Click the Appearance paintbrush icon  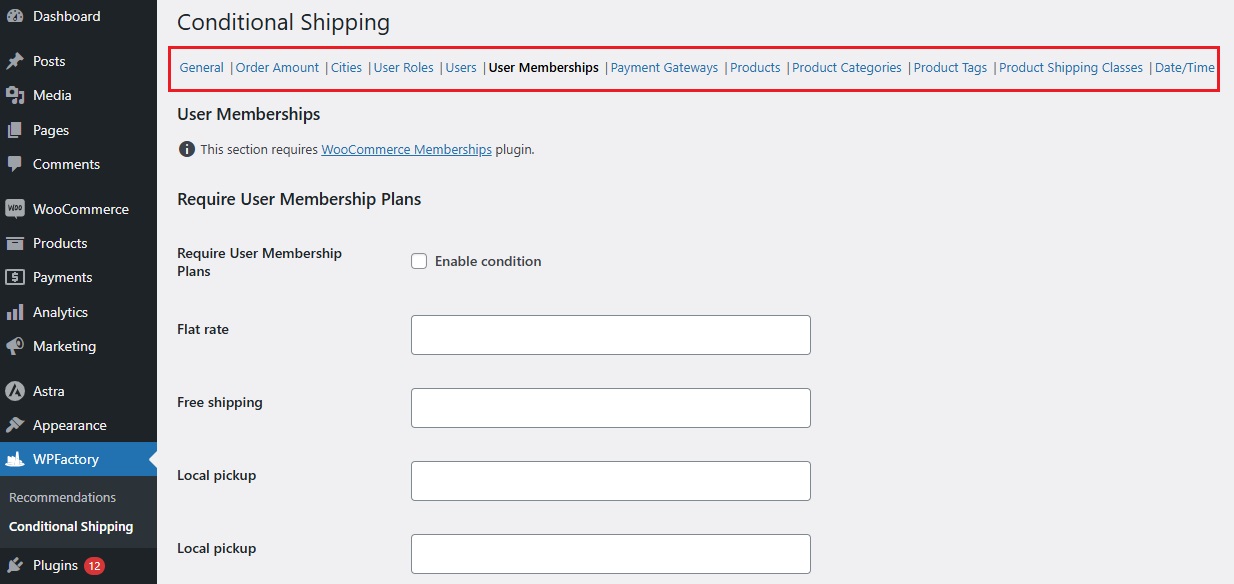(15, 425)
